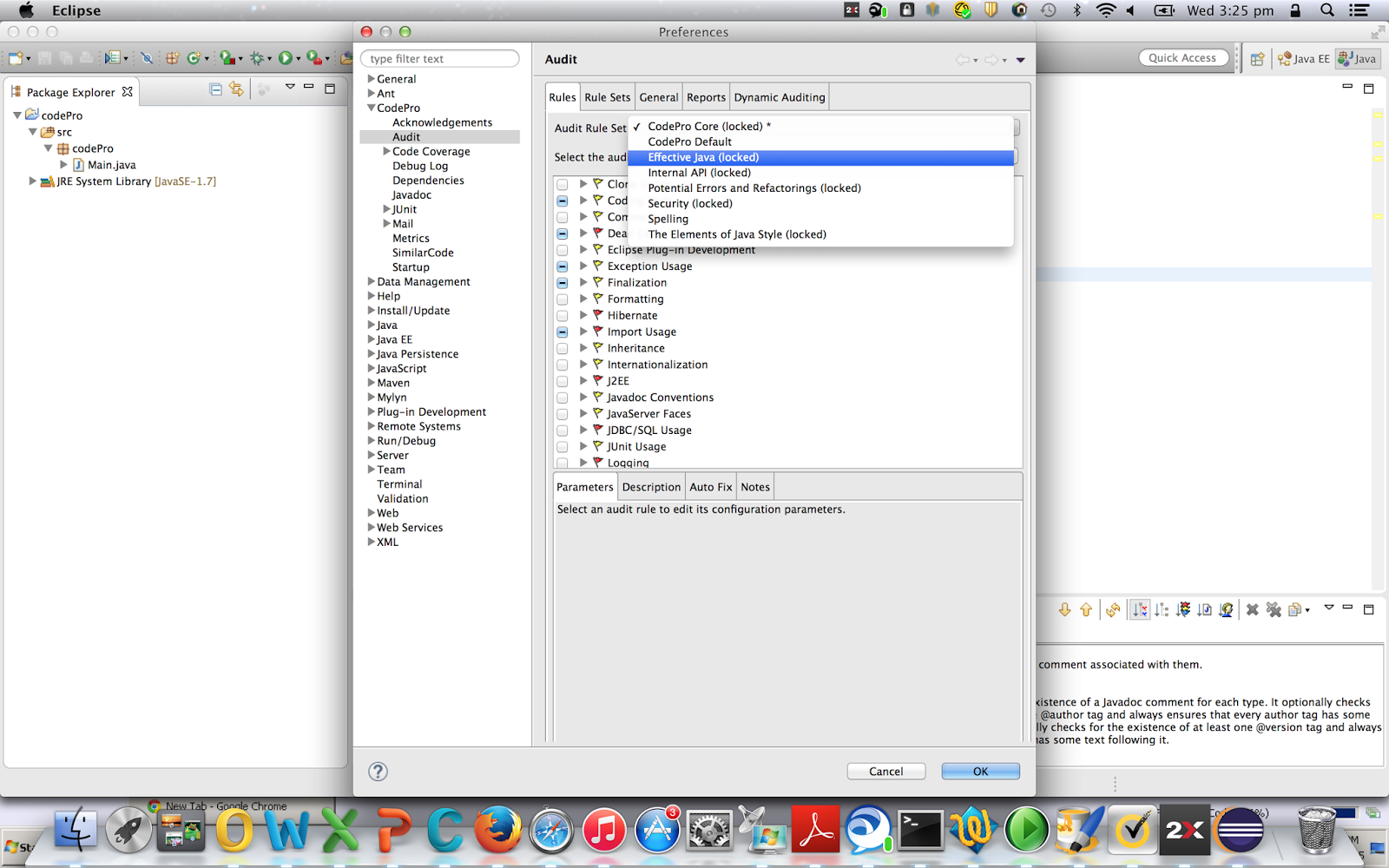Viewport: 1389px width, 868px height.
Task: Select The Elements of Java Style rule set
Action: (820, 234)
